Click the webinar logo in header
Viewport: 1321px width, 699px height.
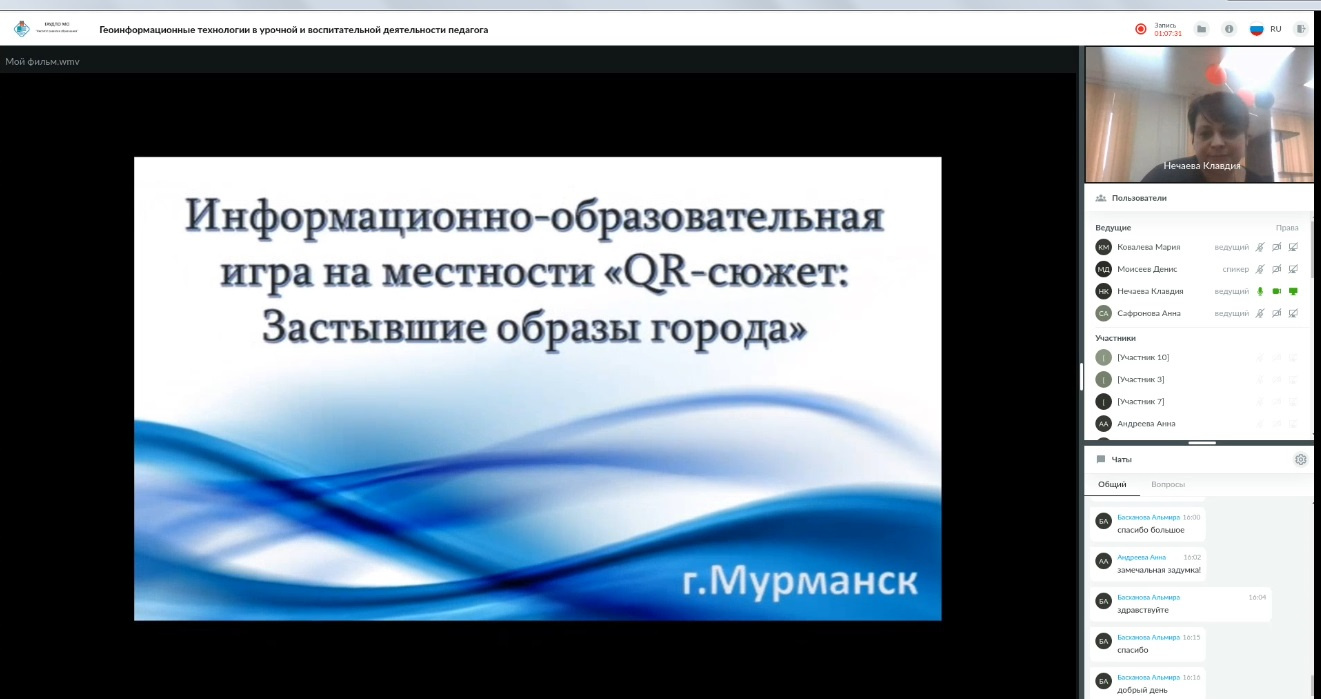click(x=22, y=29)
